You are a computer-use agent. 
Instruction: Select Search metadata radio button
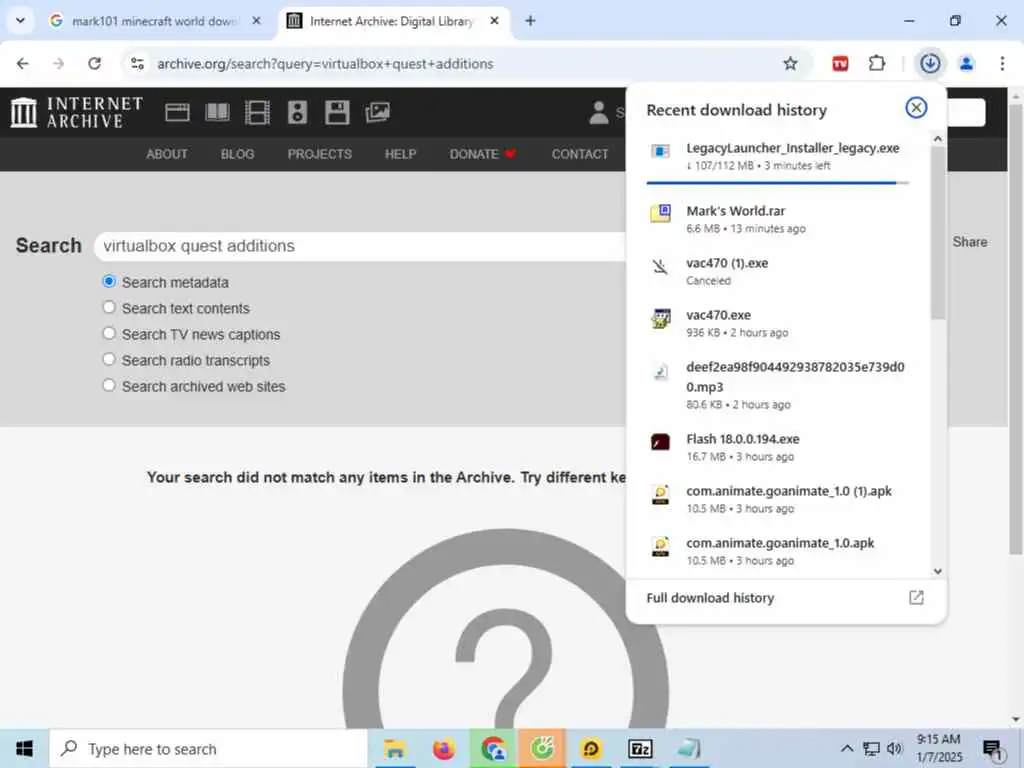[109, 281]
